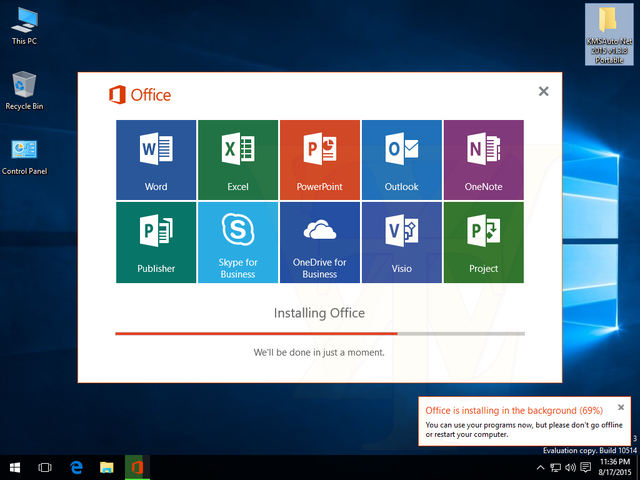
Task: Click the Office logo in installer
Action: pyautogui.click(x=140, y=95)
